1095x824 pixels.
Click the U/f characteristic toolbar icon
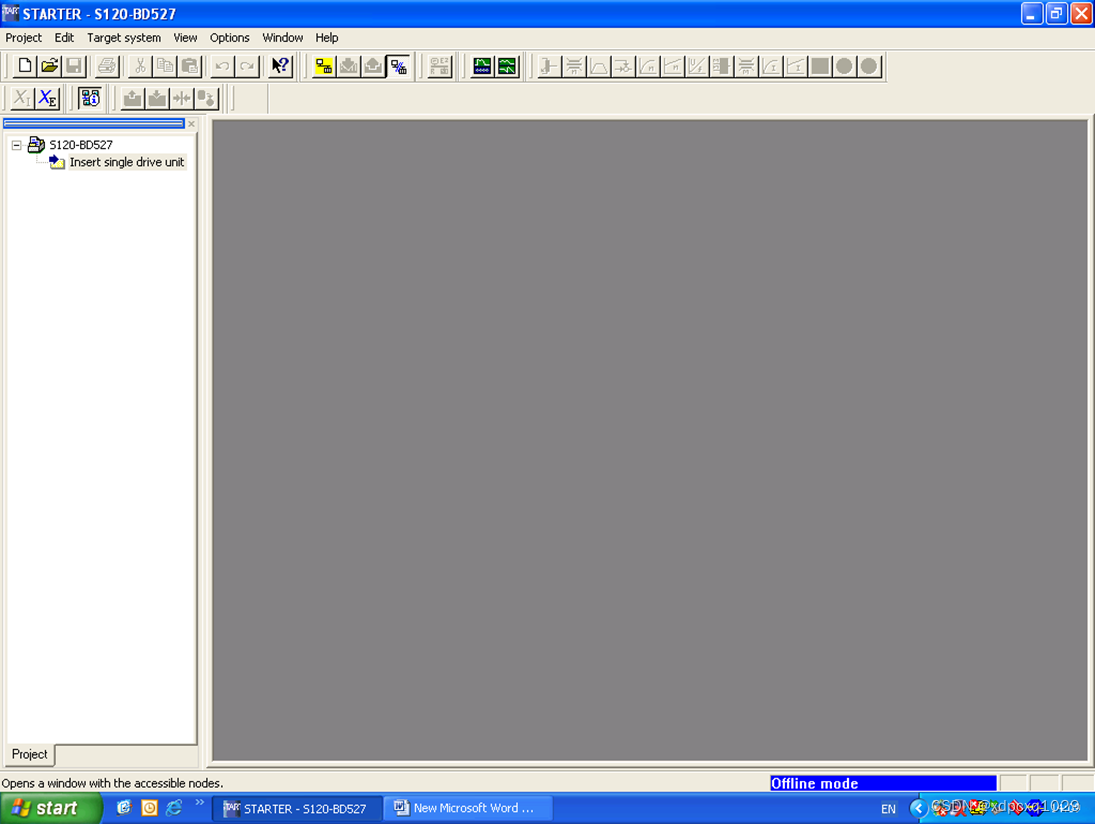pos(697,66)
